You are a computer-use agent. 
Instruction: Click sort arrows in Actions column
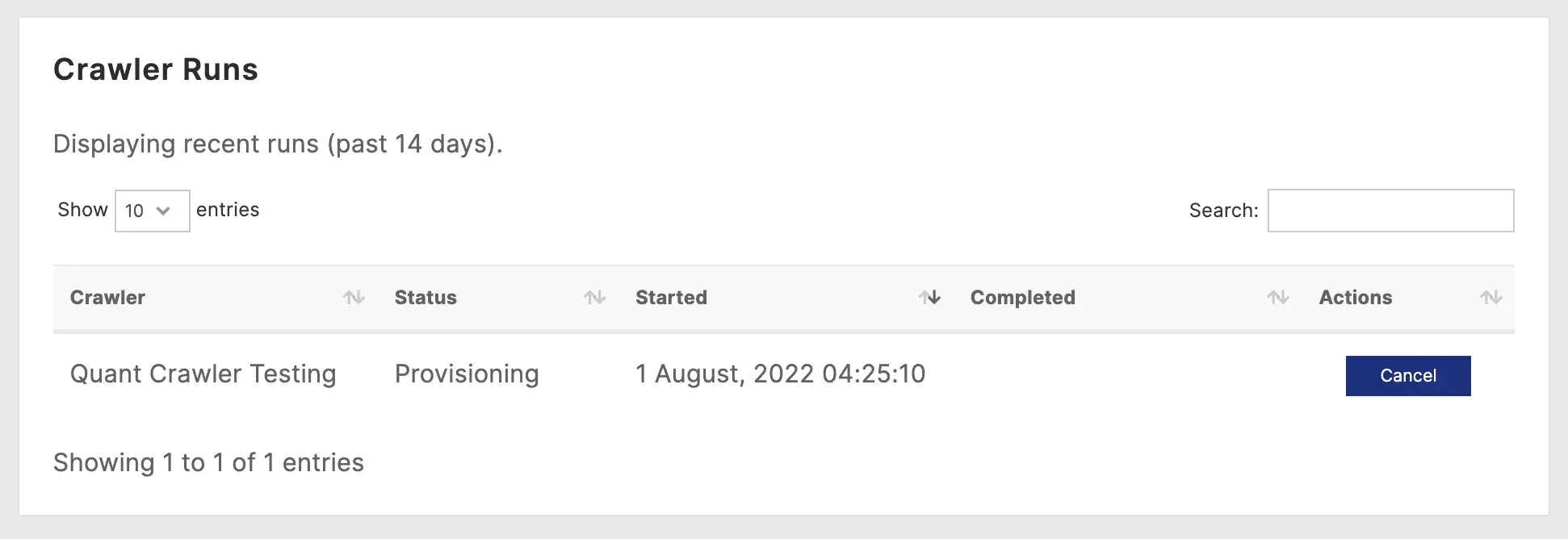[x=1491, y=298]
